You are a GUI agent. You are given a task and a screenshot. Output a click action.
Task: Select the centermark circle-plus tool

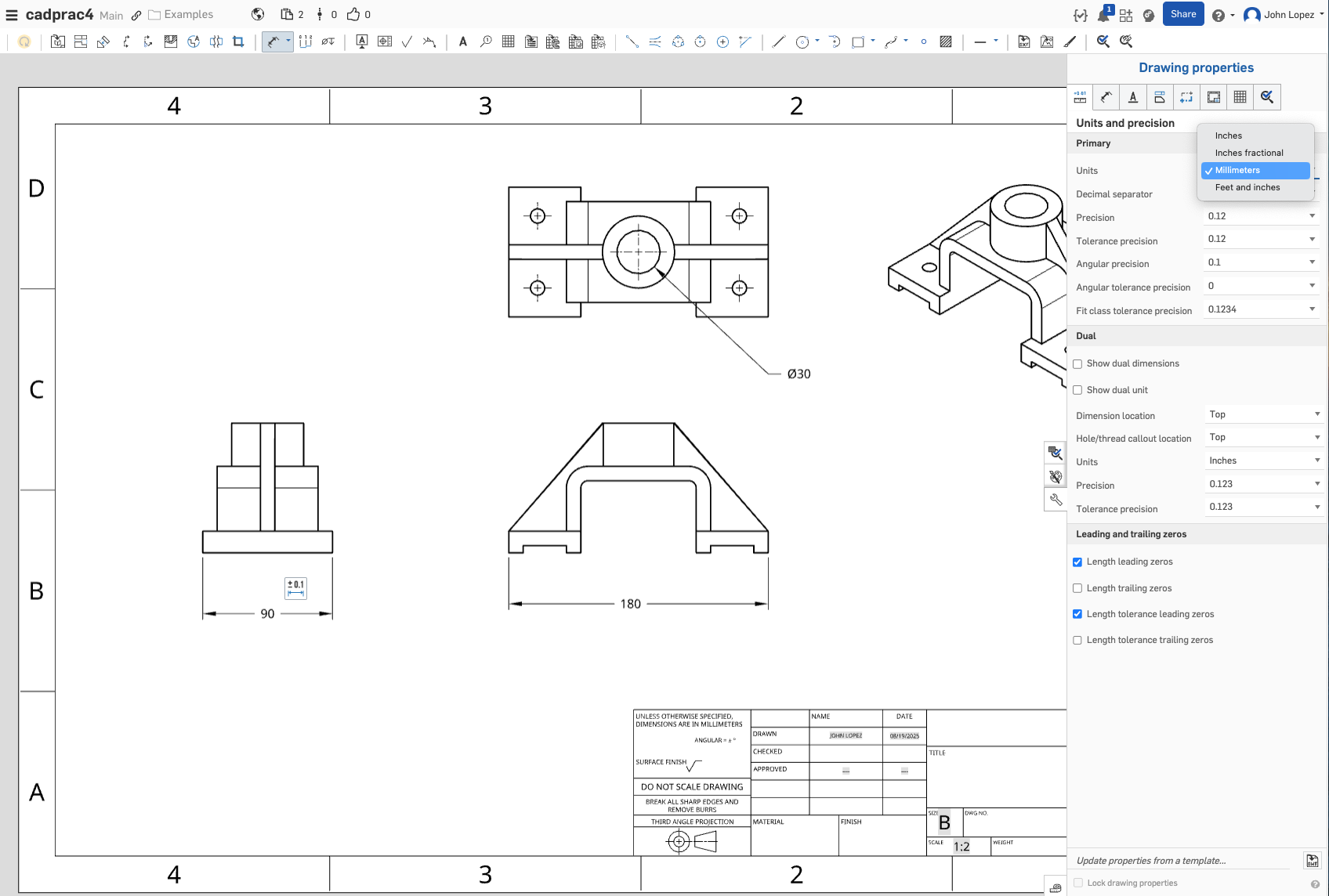pyautogui.click(x=722, y=42)
